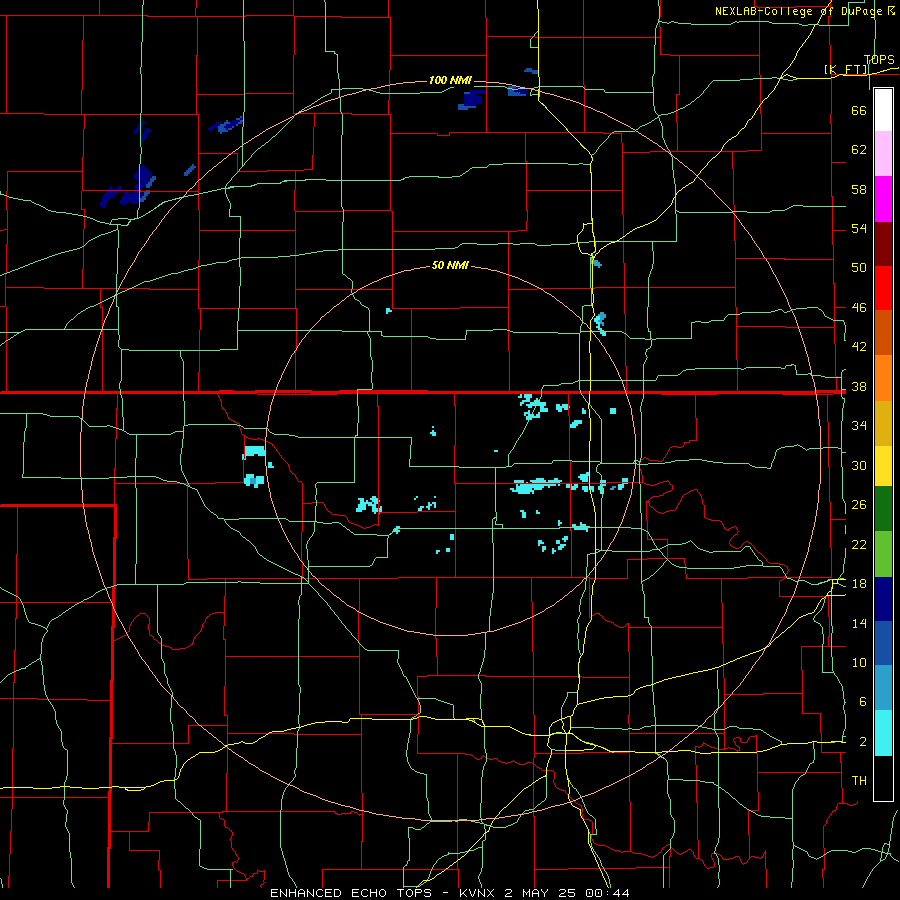Click the TOPS legend title

[879, 60]
